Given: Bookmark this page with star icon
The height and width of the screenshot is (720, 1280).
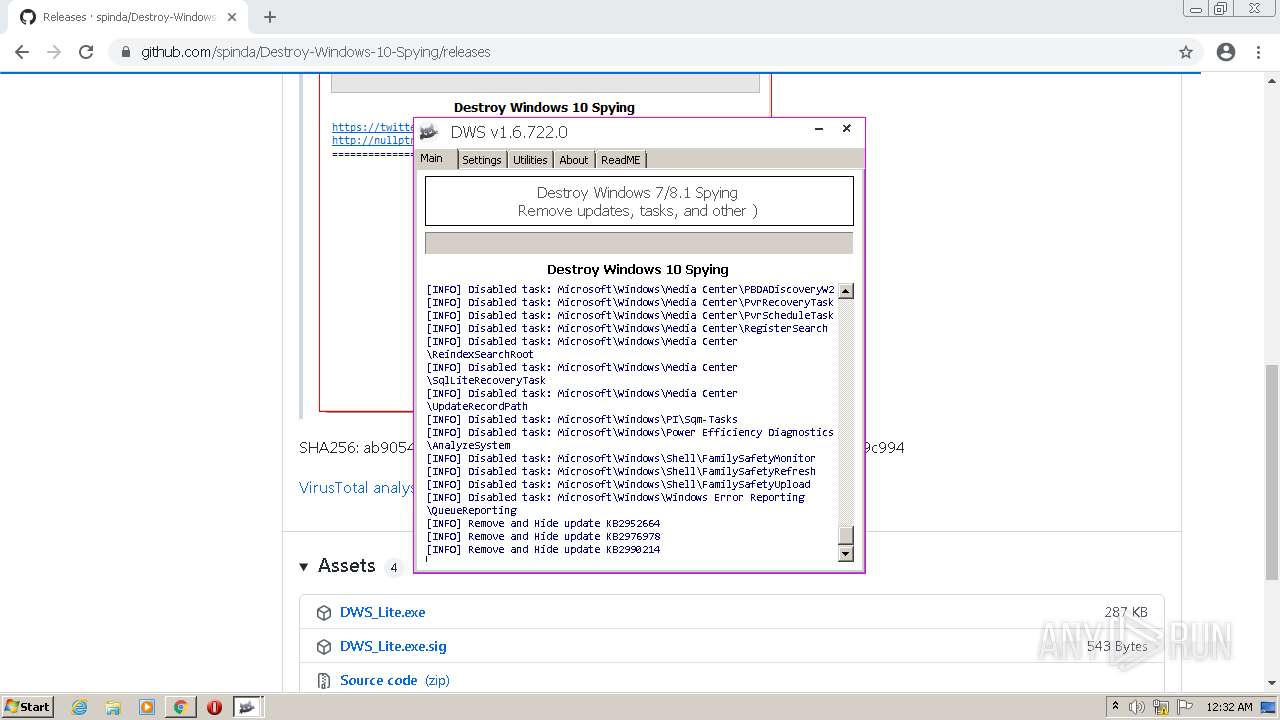Looking at the screenshot, I should [1186, 52].
